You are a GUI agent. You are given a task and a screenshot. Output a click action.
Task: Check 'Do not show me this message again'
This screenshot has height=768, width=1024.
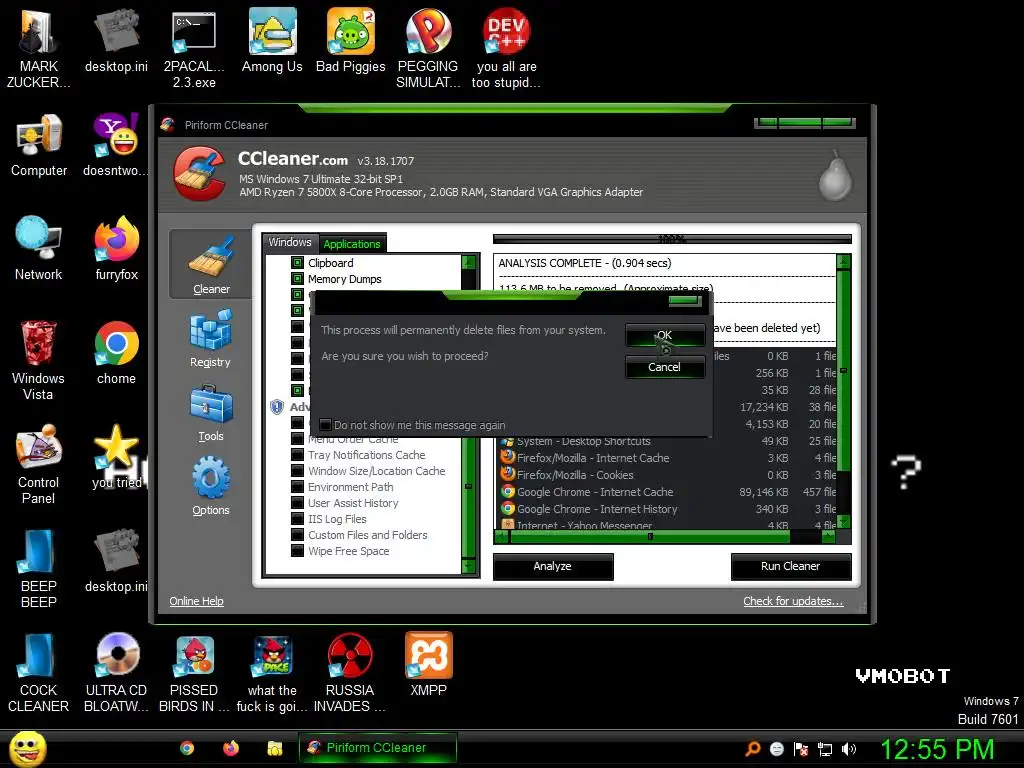click(325, 425)
